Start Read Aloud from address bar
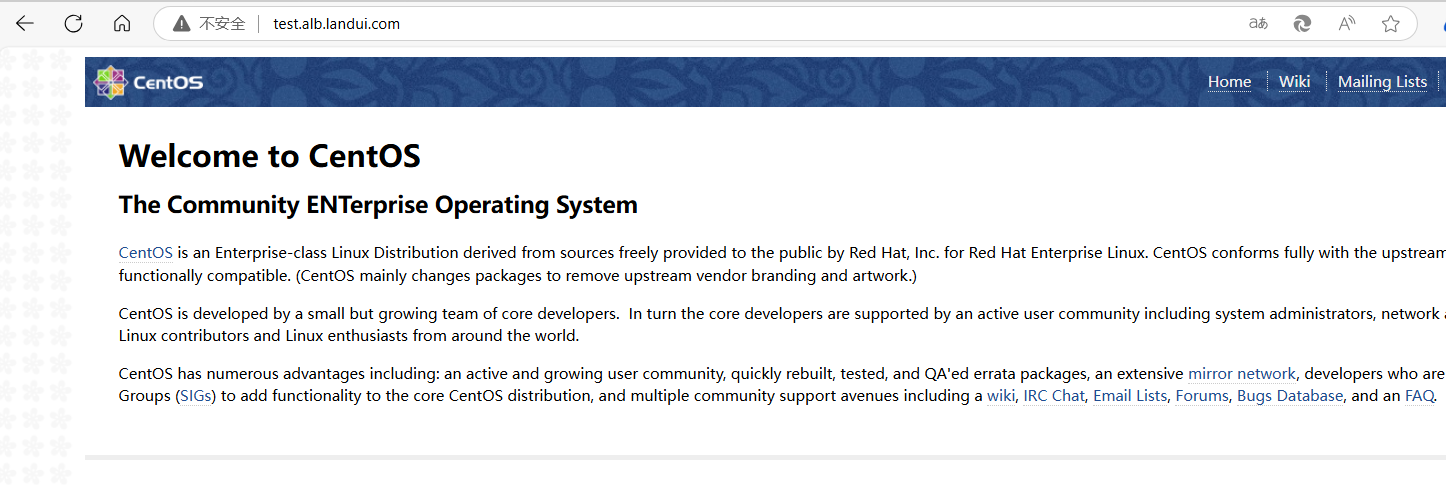The image size is (1446, 485). tap(1347, 24)
